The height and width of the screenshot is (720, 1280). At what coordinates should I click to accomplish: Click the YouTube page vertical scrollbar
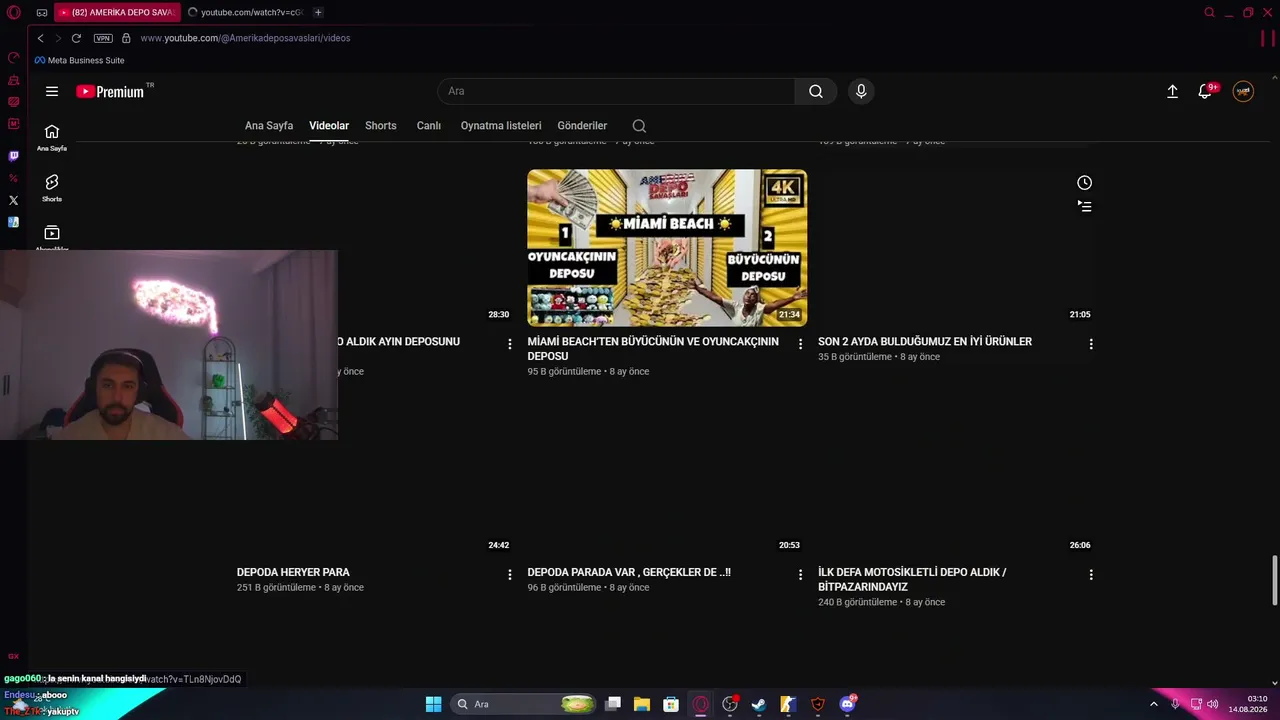1274,580
